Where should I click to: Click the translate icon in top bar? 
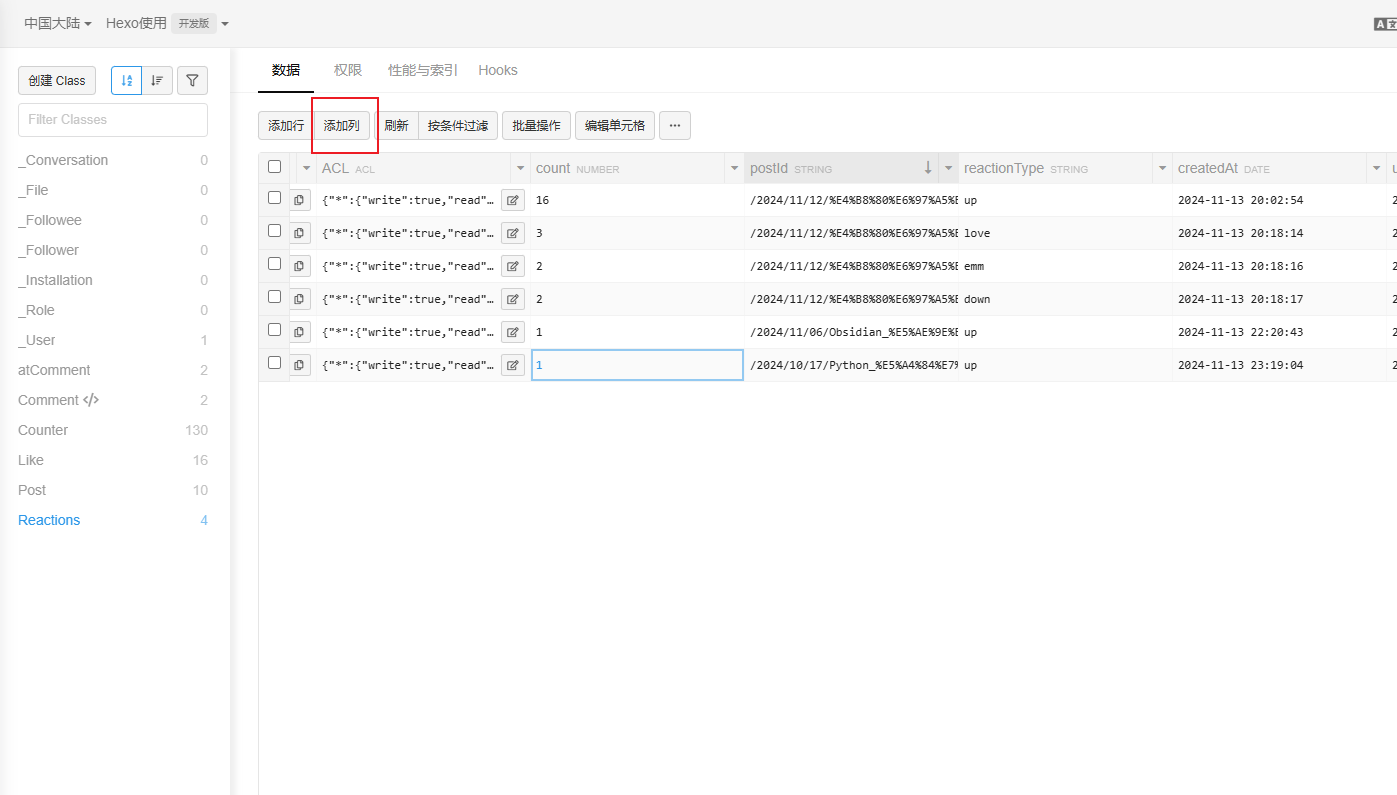(1385, 24)
